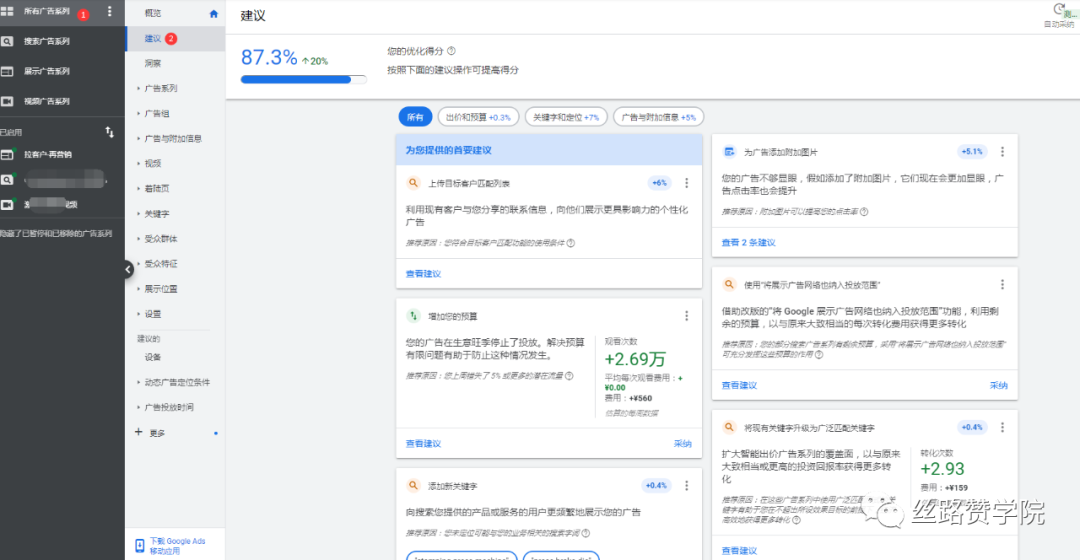Open the 找客户-再营销 campaign

(x=48, y=155)
